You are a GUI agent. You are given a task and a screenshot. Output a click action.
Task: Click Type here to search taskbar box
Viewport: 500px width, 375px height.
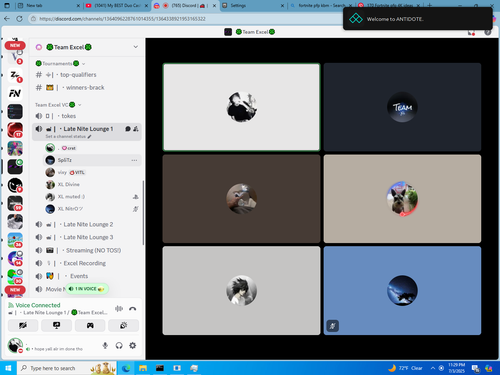[x=67, y=368]
